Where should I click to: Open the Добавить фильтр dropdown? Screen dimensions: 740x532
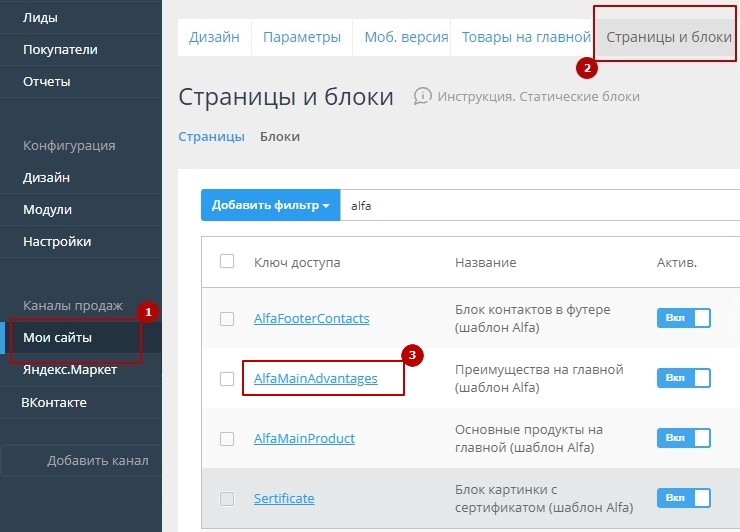click(x=270, y=205)
